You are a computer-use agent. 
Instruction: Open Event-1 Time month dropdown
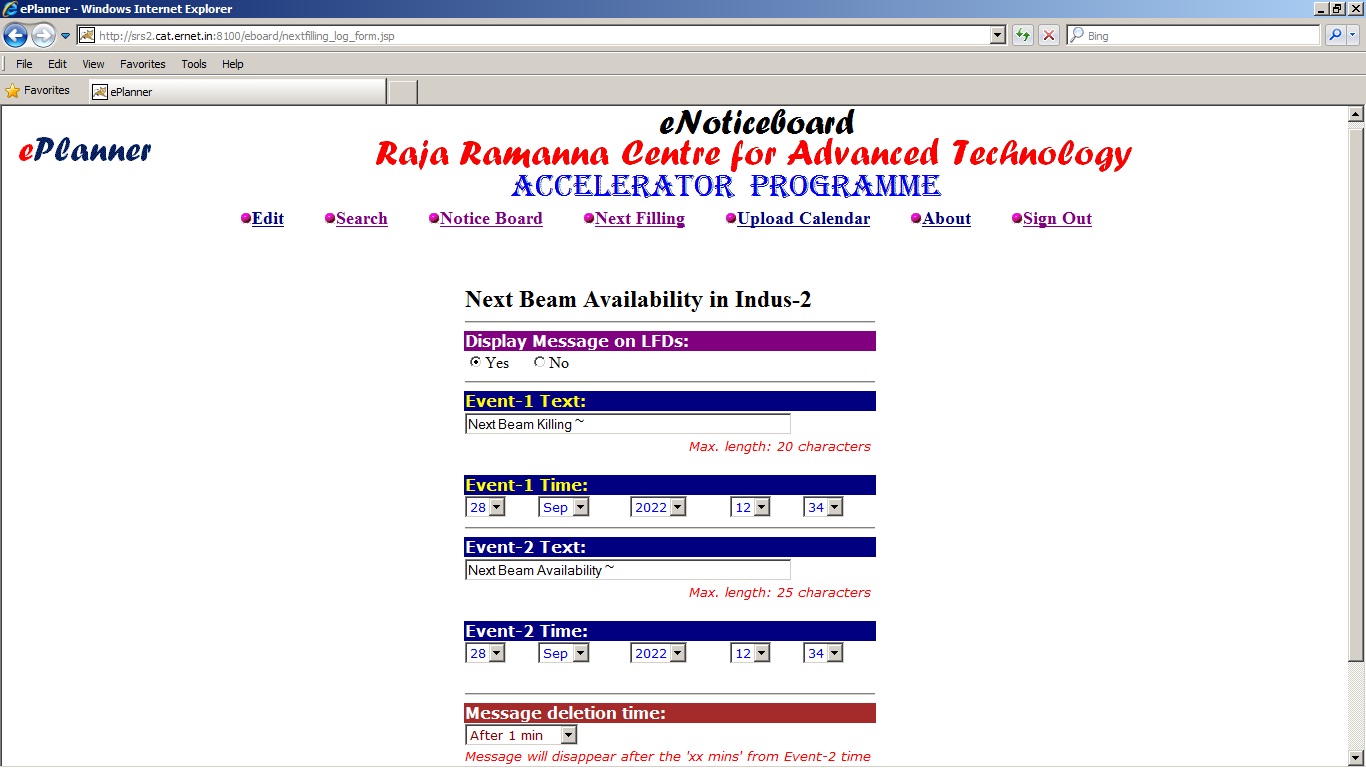(x=564, y=507)
